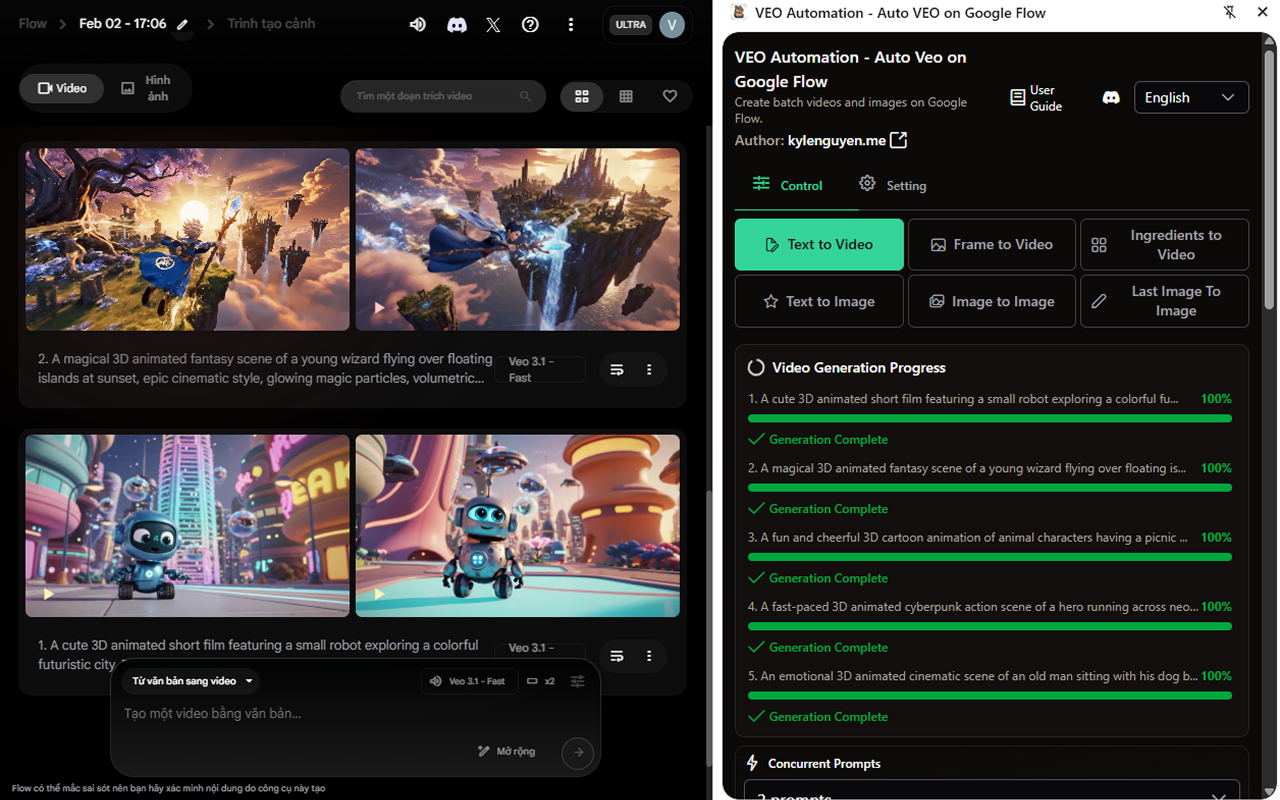Click the Trình tạo cảnh breadcrumb
The width and height of the screenshot is (1280, 800).
[x=271, y=23]
